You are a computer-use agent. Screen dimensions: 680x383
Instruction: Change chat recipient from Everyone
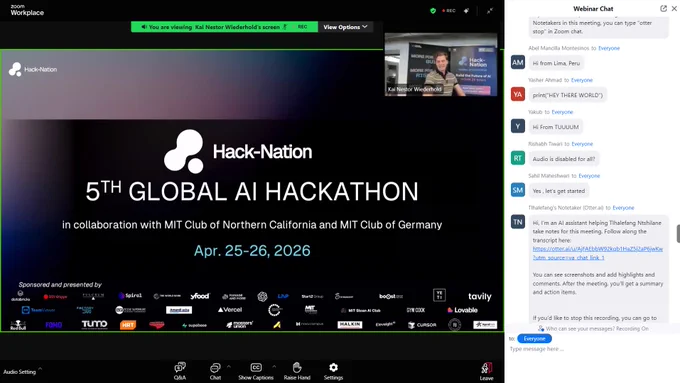[534, 338]
